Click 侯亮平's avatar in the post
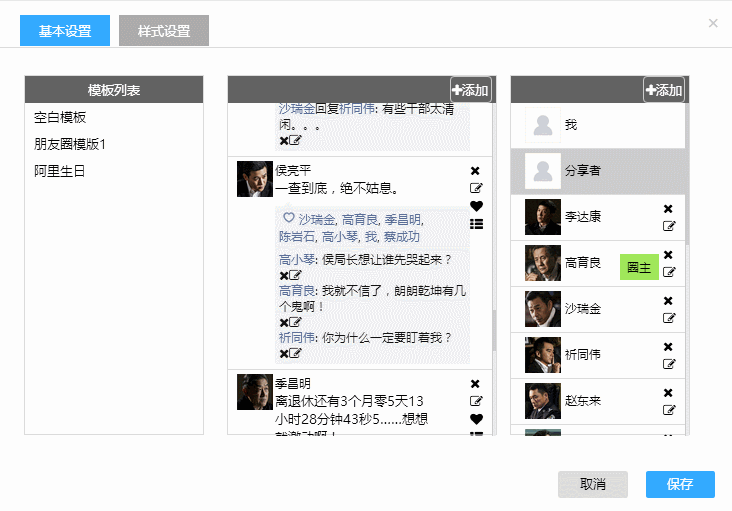Image resolution: width=732 pixels, height=511 pixels. click(255, 179)
